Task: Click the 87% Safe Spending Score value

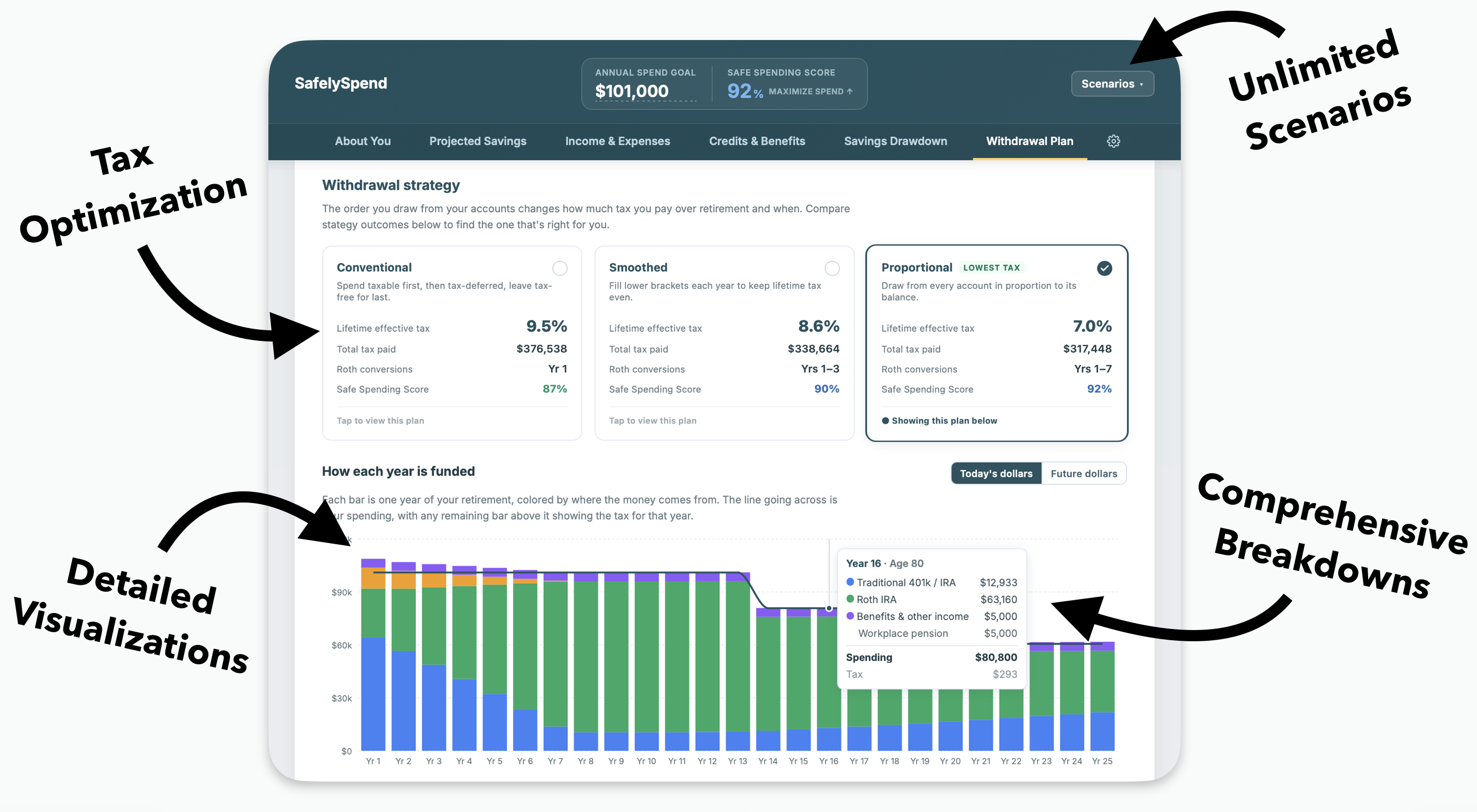Action: point(554,389)
